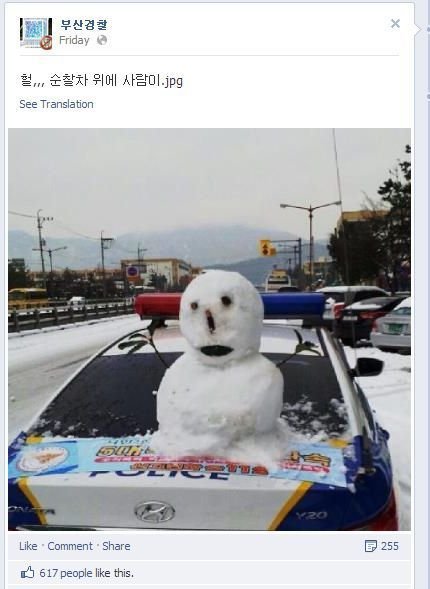Click the 255 comments number
Image resolution: width=430 pixels, height=589 pixels.
(389, 546)
